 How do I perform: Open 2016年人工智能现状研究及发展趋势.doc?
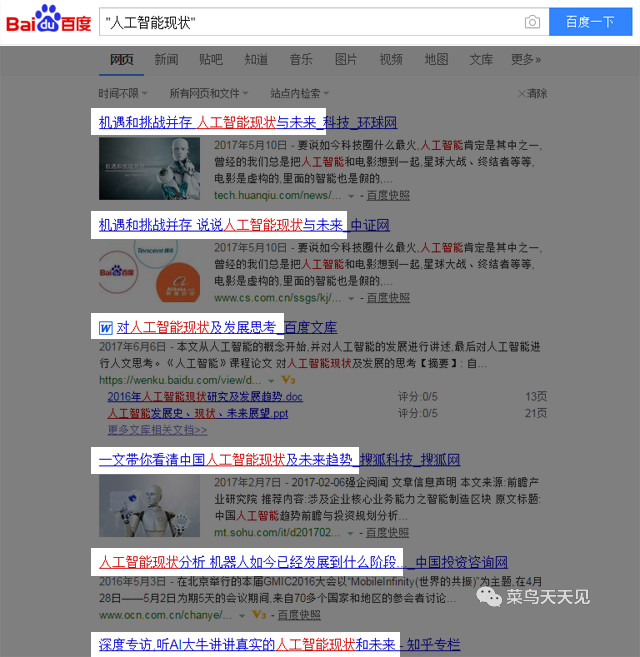[x=205, y=396]
